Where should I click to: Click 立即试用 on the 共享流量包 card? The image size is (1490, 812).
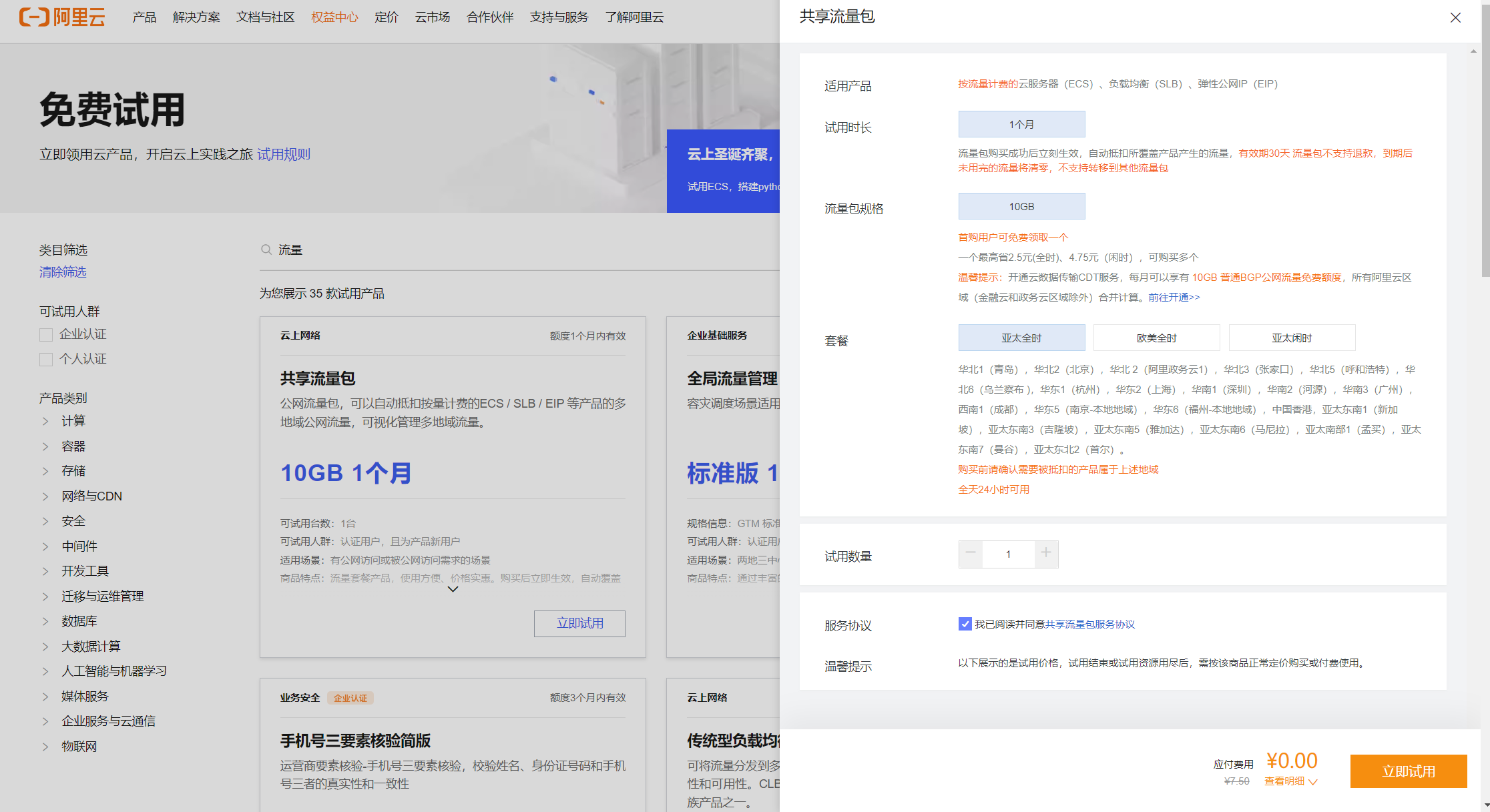point(579,623)
